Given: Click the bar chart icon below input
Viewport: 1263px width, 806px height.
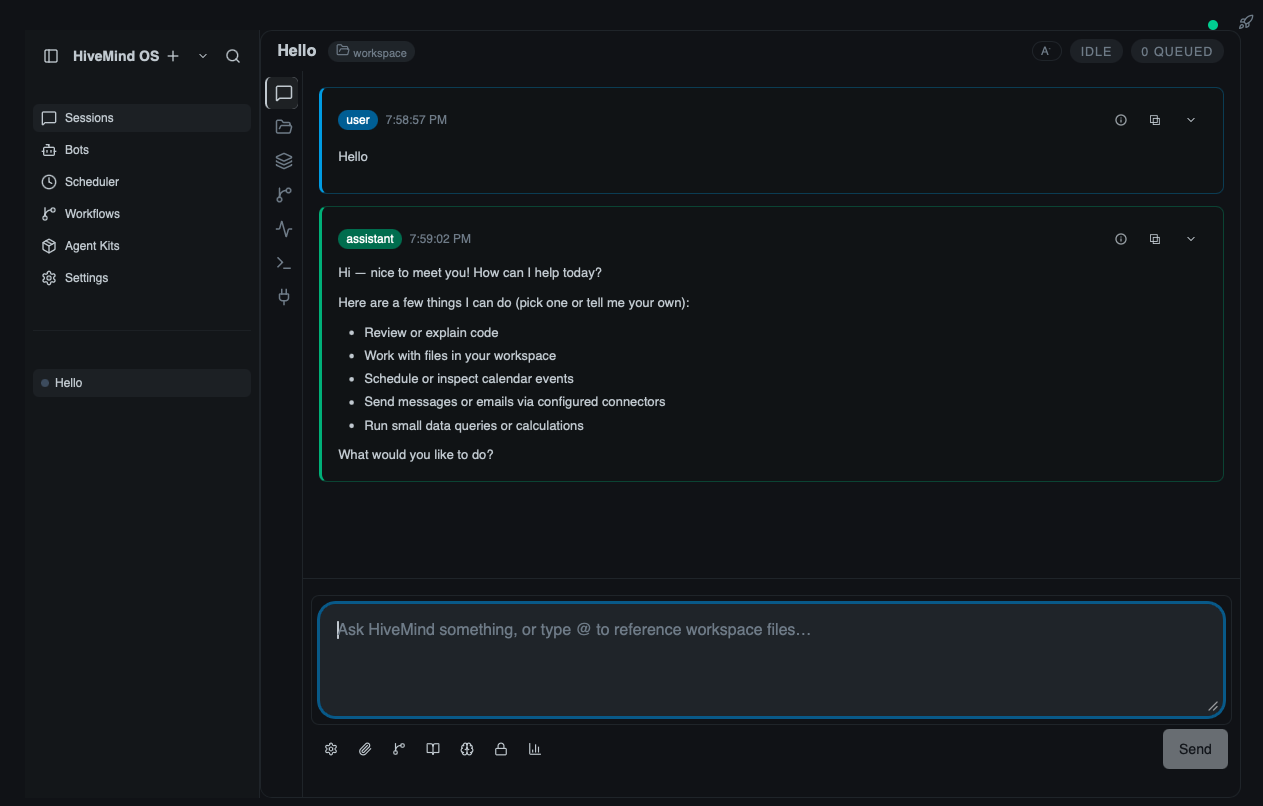Looking at the screenshot, I should (535, 749).
